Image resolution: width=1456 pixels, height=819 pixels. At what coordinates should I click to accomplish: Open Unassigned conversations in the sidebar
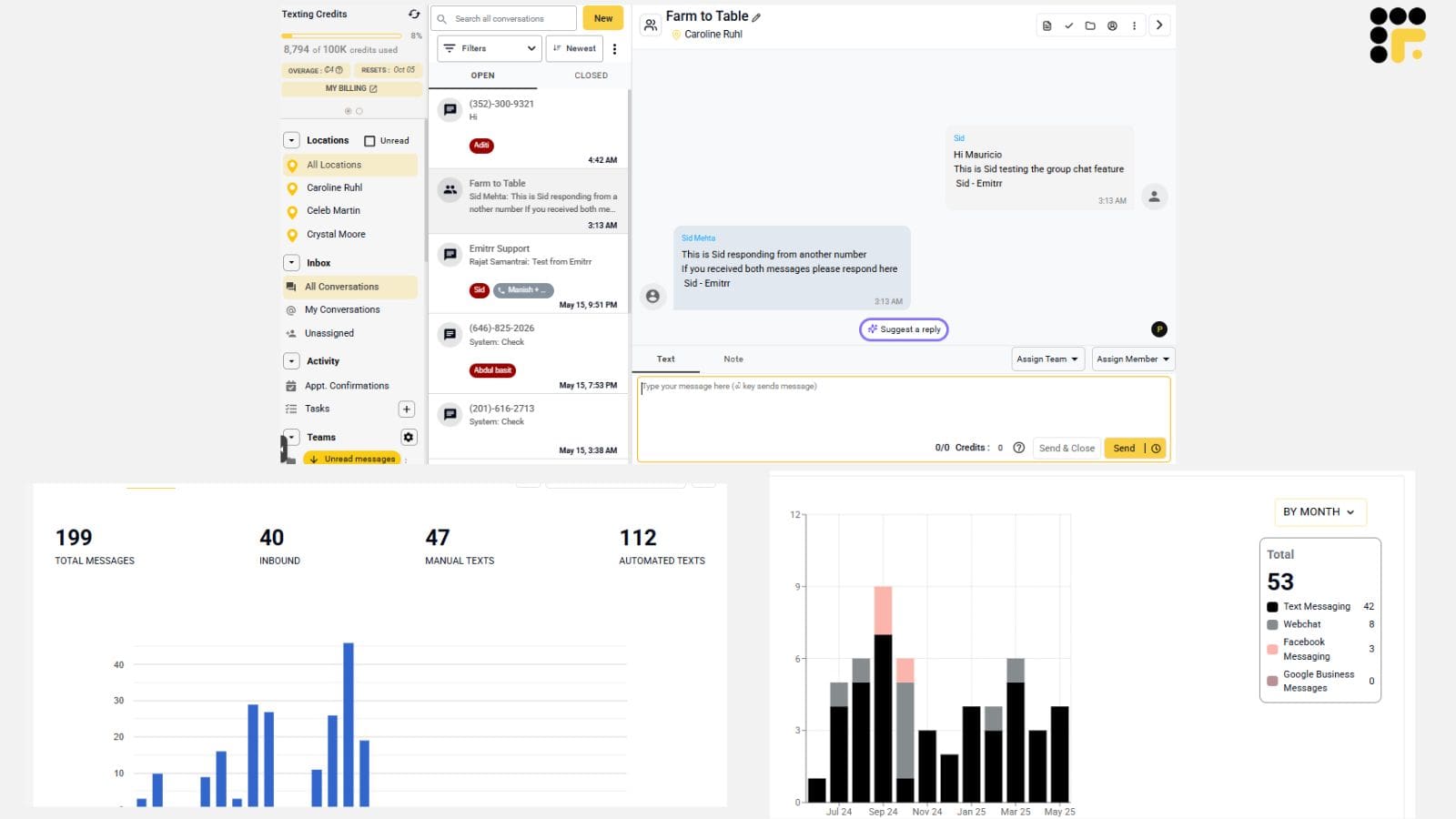point(329,333)
